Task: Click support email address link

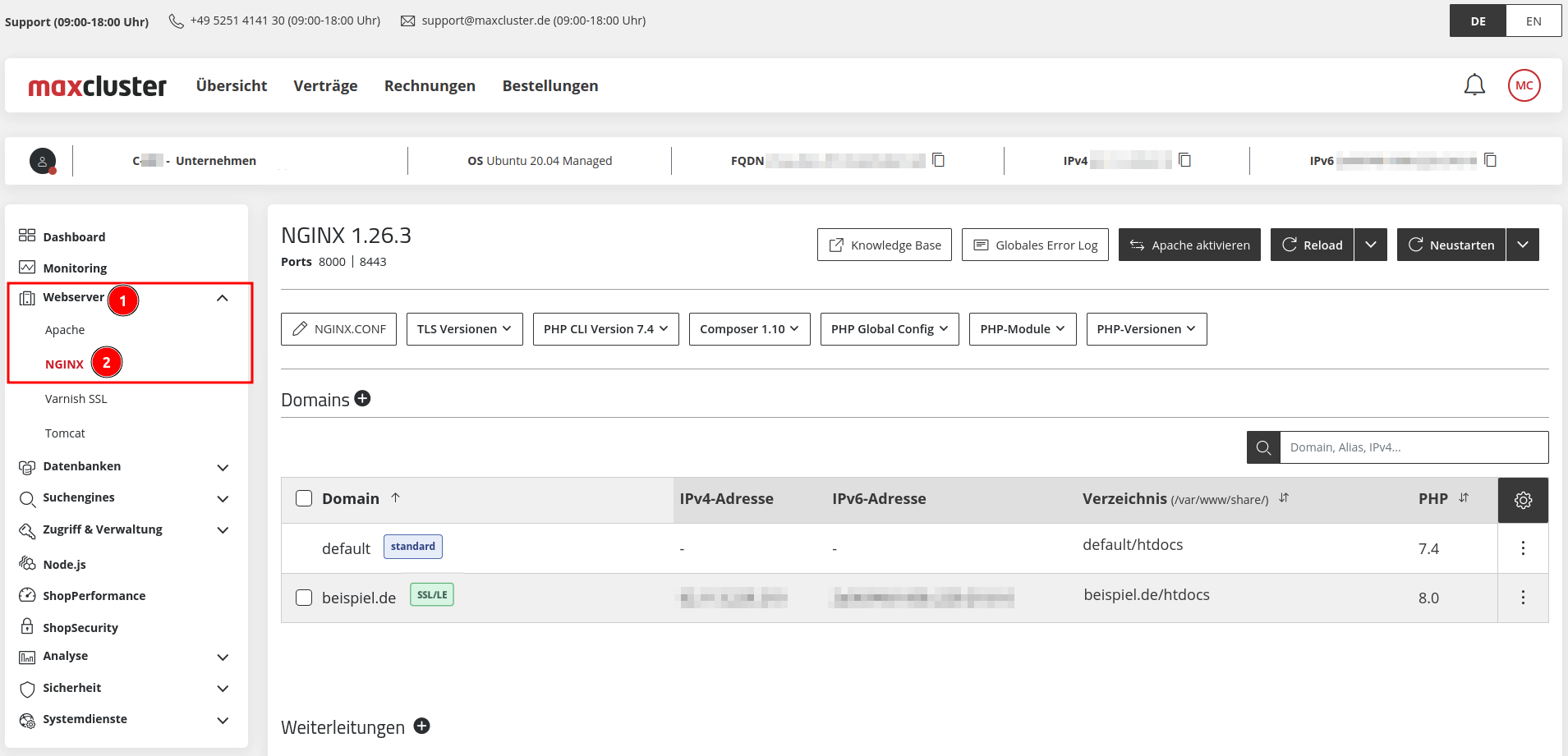Action: (486, 21)
